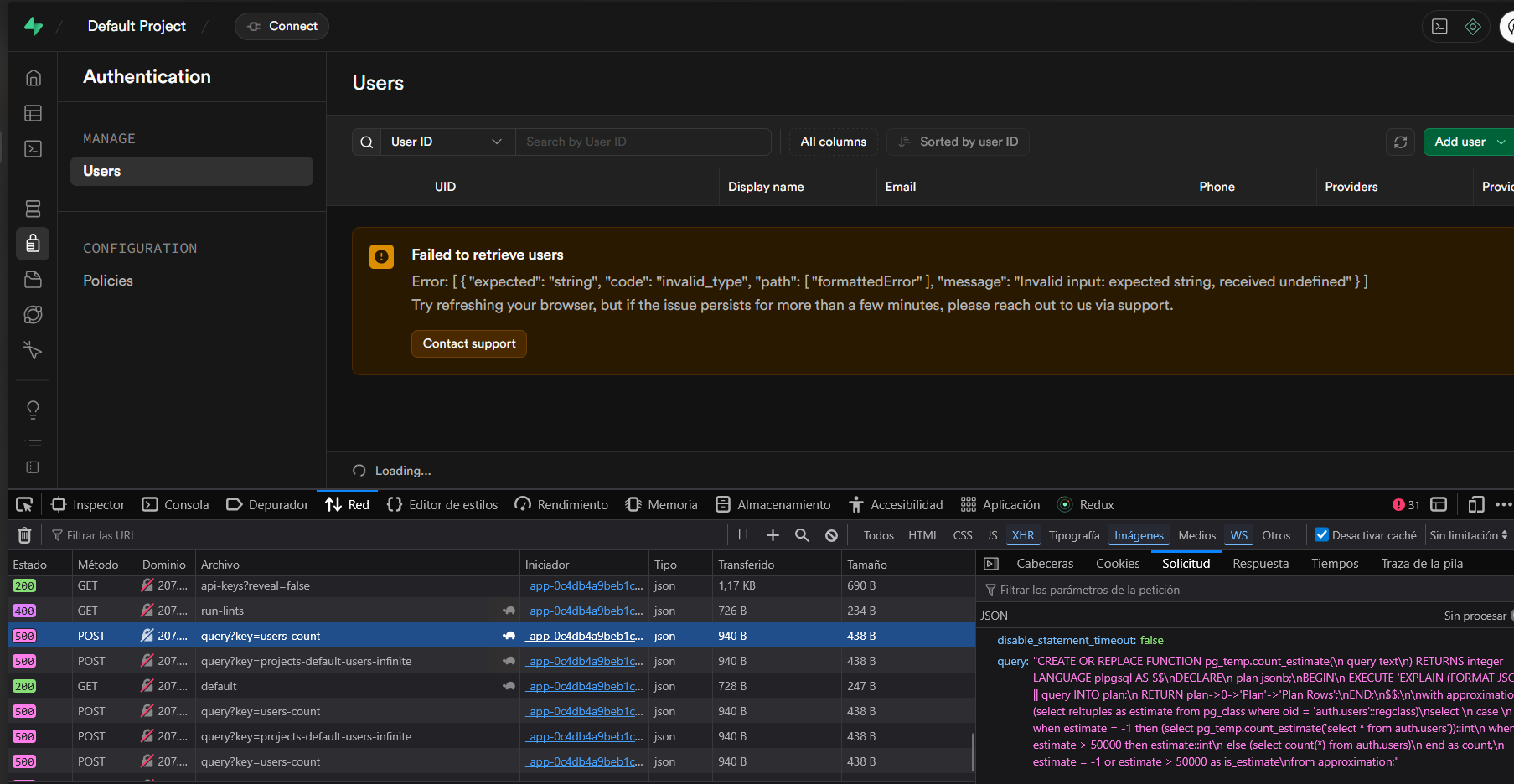Click the Search by User ID field
1514x784 pixels.
642,142
